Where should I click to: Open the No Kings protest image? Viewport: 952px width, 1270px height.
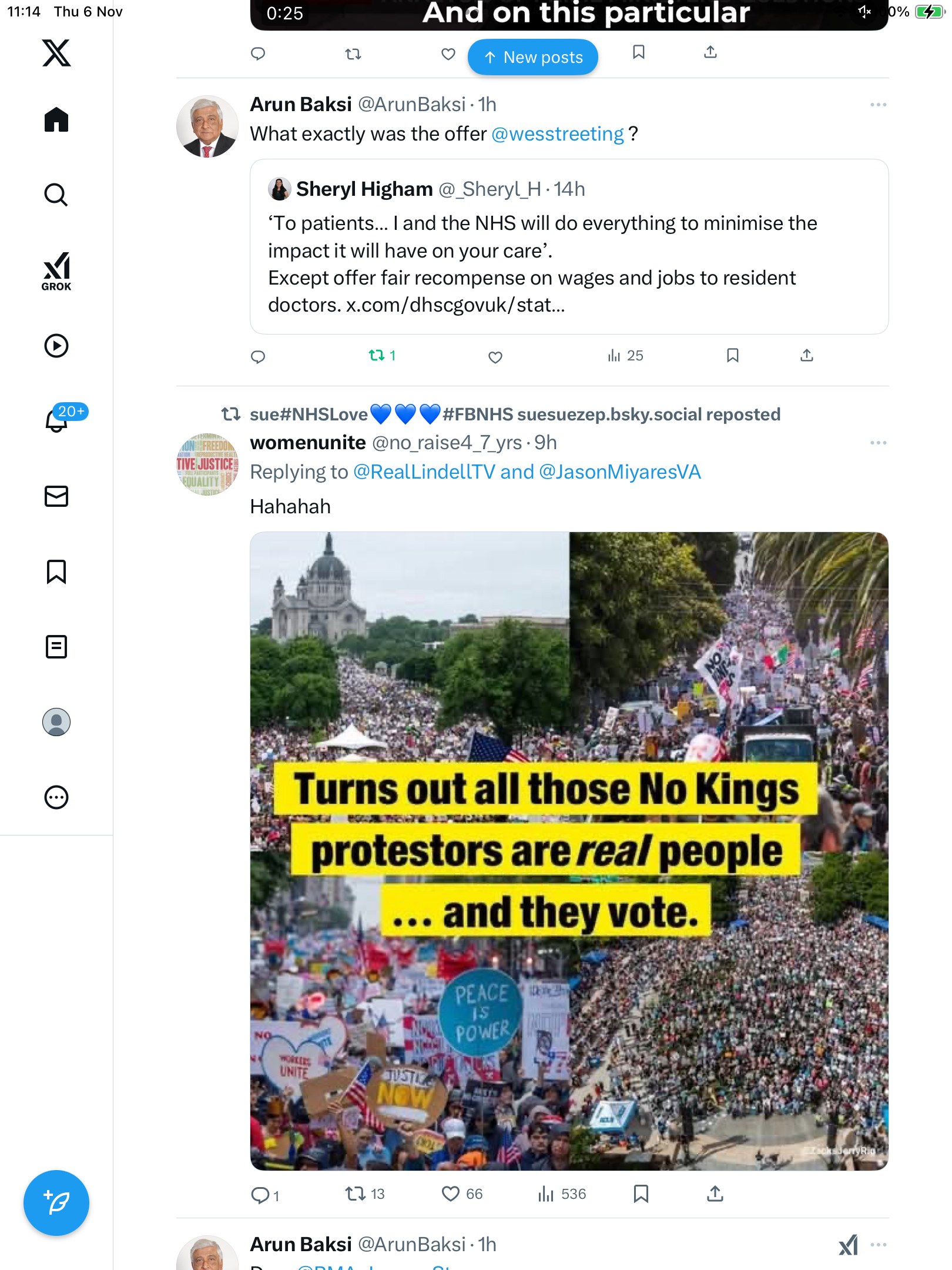[569, 851]
